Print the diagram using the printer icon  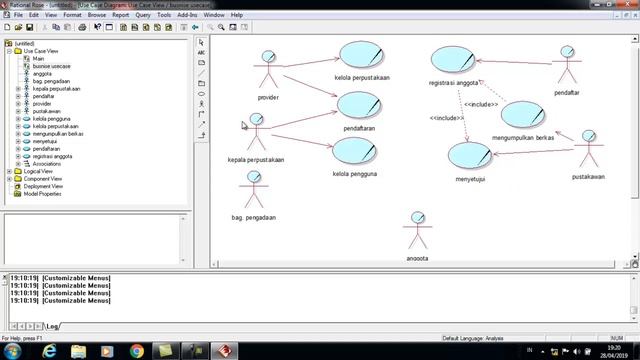[x=82, y=27]
